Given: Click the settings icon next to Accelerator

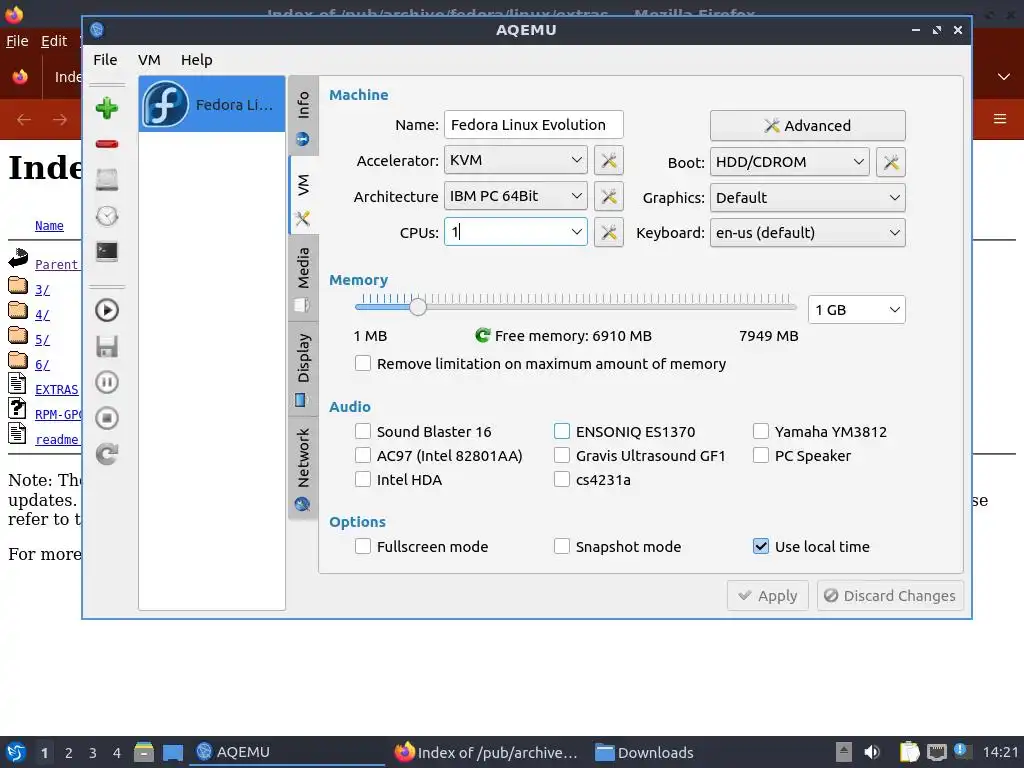Looking at the screenshot, I should [609, 161].
